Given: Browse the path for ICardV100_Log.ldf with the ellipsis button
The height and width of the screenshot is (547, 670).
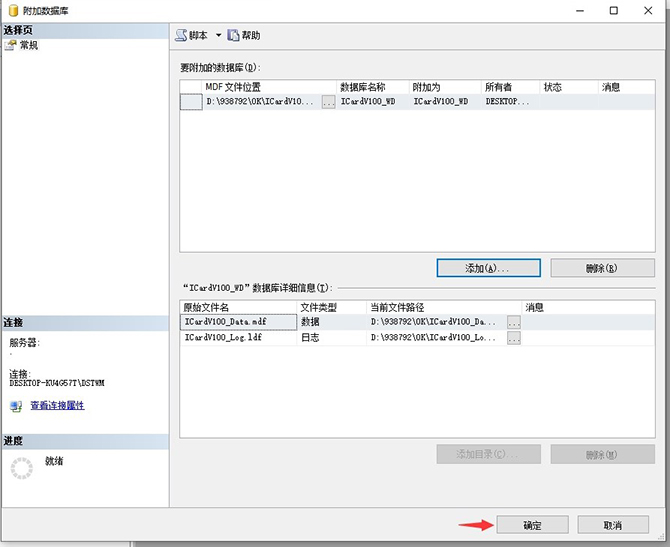Looking at the screenshot, I should point(514,338).
